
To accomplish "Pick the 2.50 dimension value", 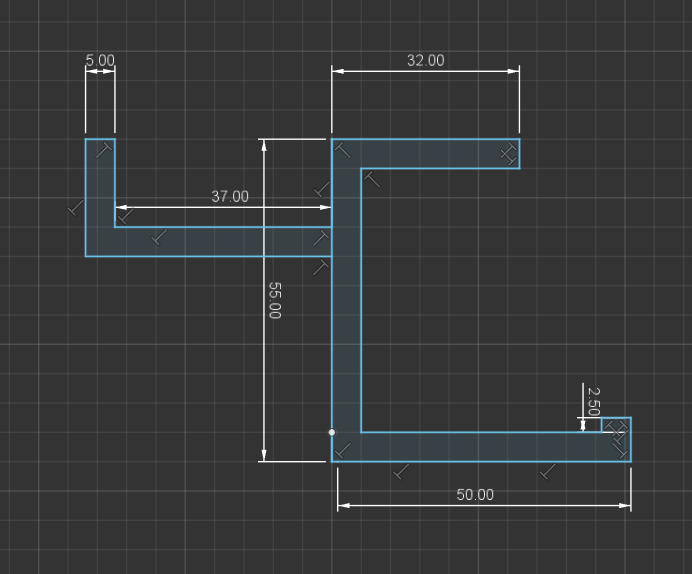I will (x=594, y=401).
